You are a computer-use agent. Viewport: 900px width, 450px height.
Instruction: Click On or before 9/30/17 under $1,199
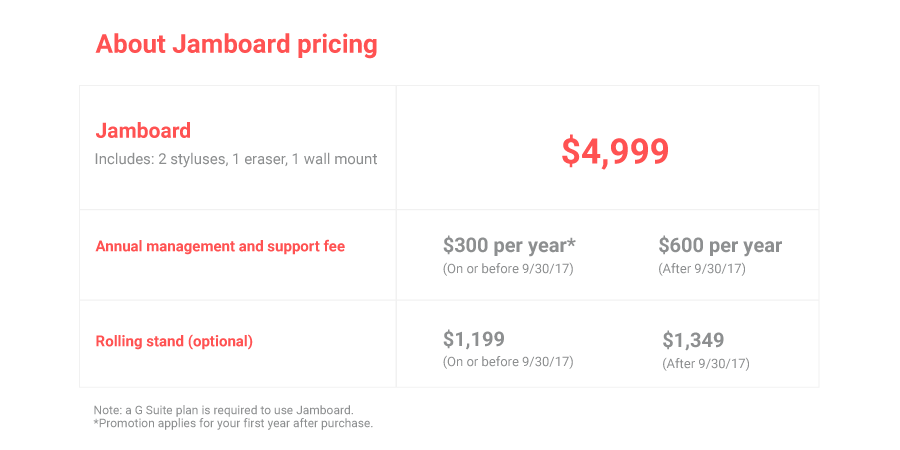(x=508, y=362)
